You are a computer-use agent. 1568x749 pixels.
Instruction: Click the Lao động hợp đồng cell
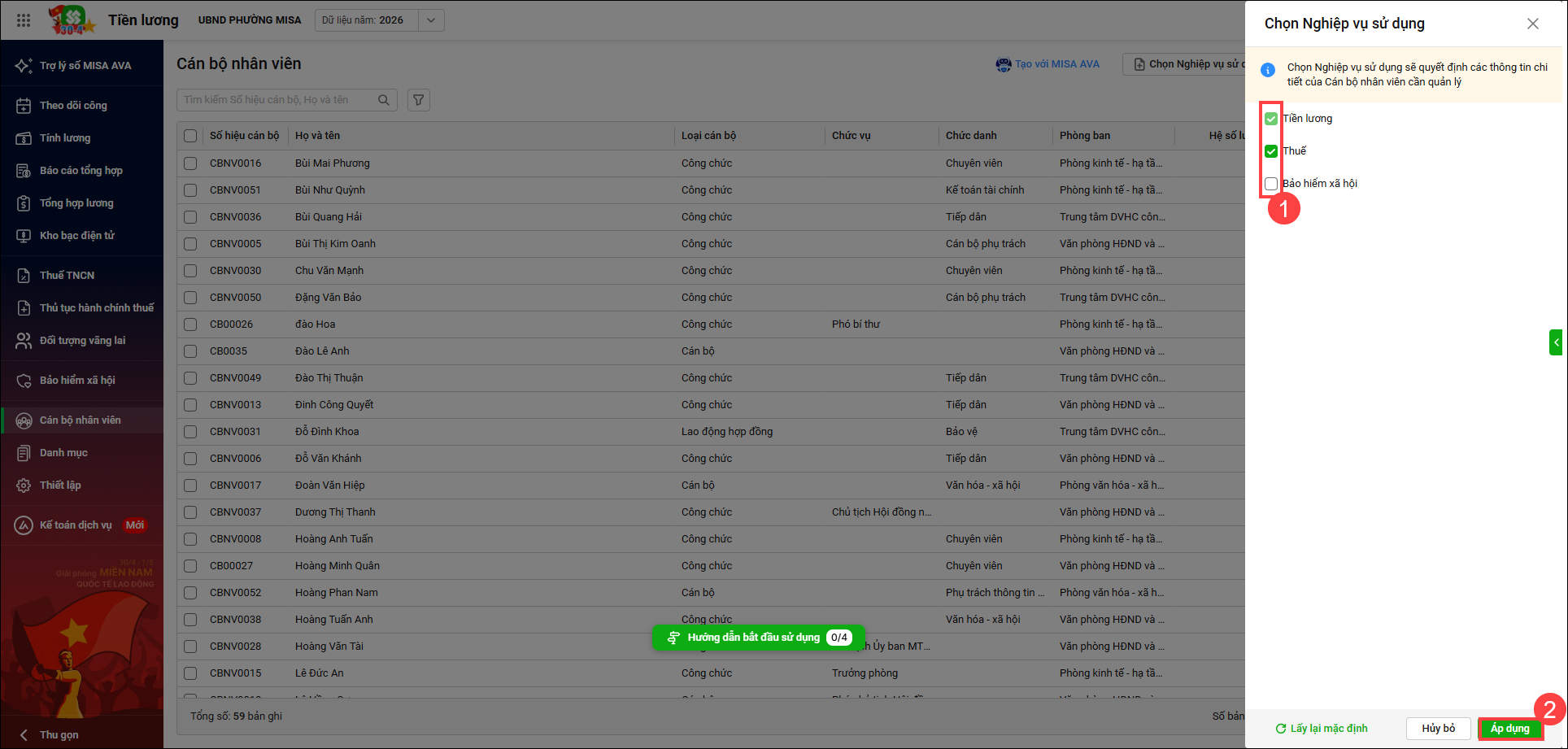click(x=727, y=432)
